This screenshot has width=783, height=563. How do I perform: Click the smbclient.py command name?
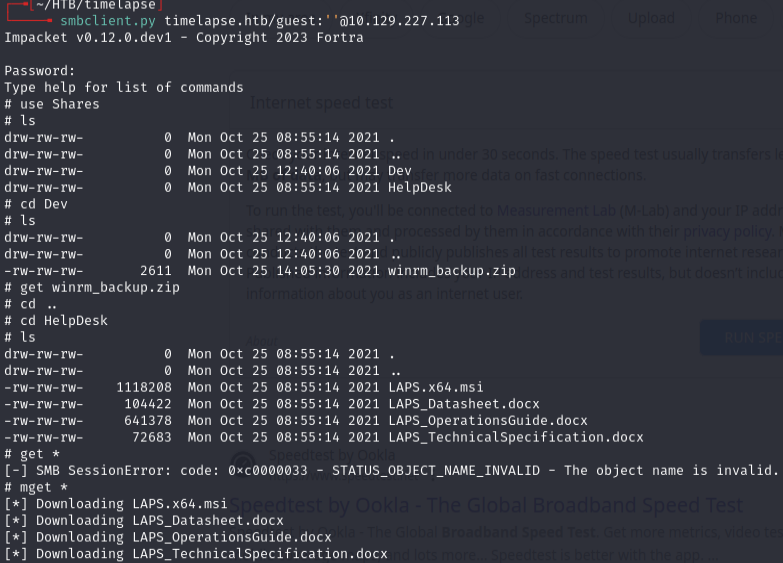[107, 20]
